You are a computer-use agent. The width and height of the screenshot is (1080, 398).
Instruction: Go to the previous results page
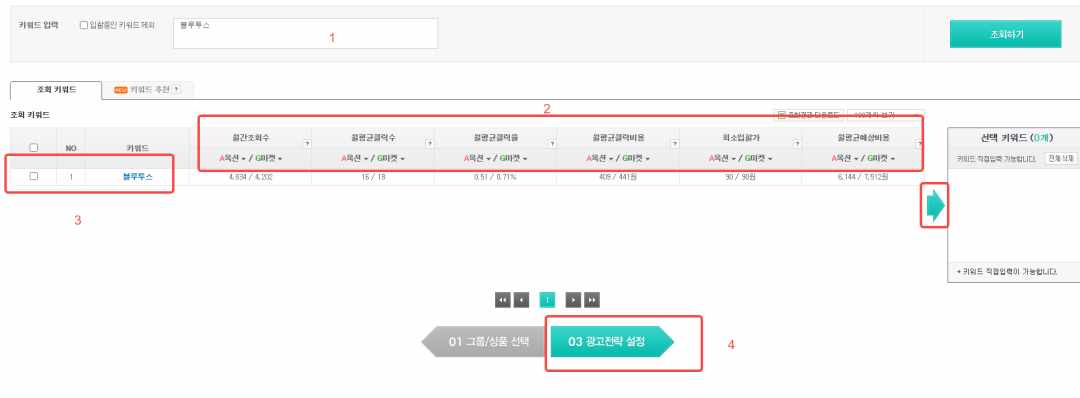point(521,300)
